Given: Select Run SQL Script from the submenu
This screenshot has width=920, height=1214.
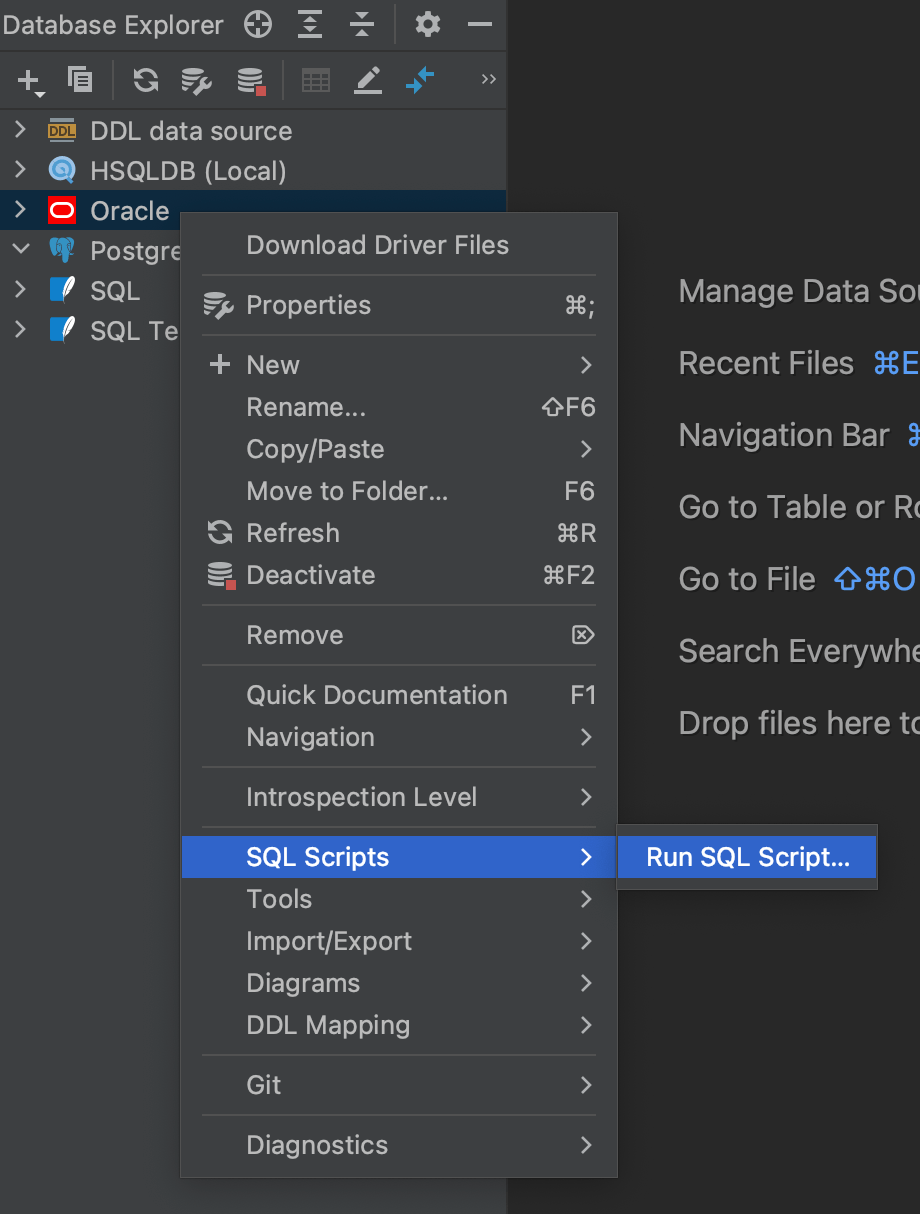Looking at the screenshot, I should pos(747,857).
